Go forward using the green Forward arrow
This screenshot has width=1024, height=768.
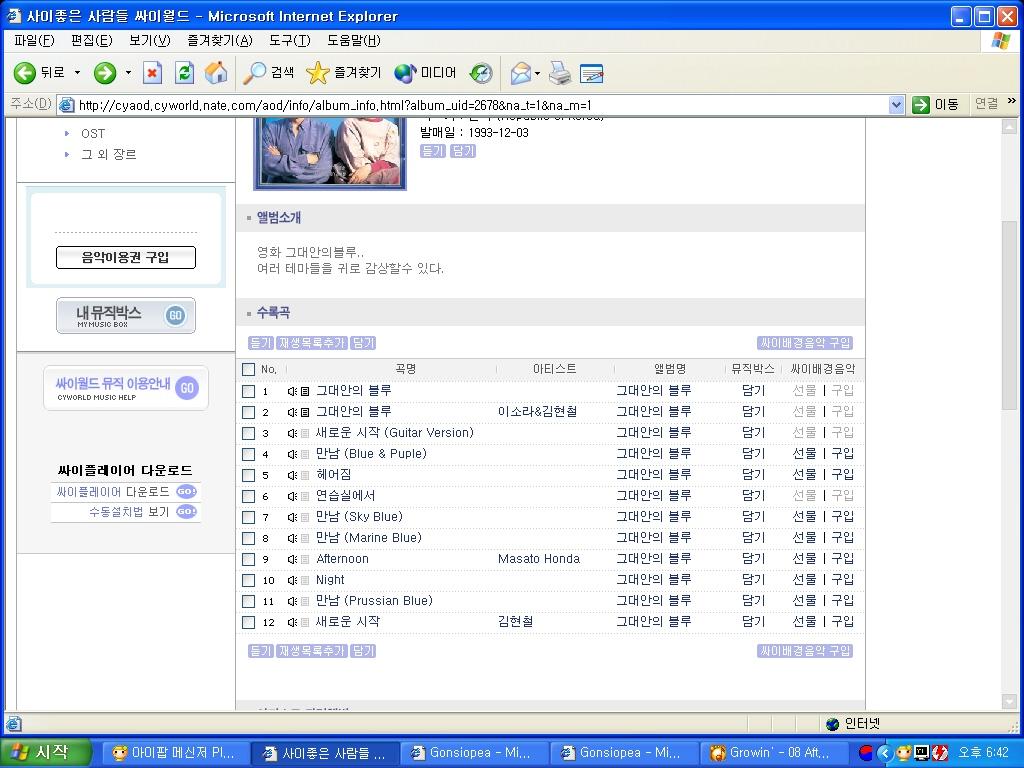pyautogui.click(x=104, y=72)
